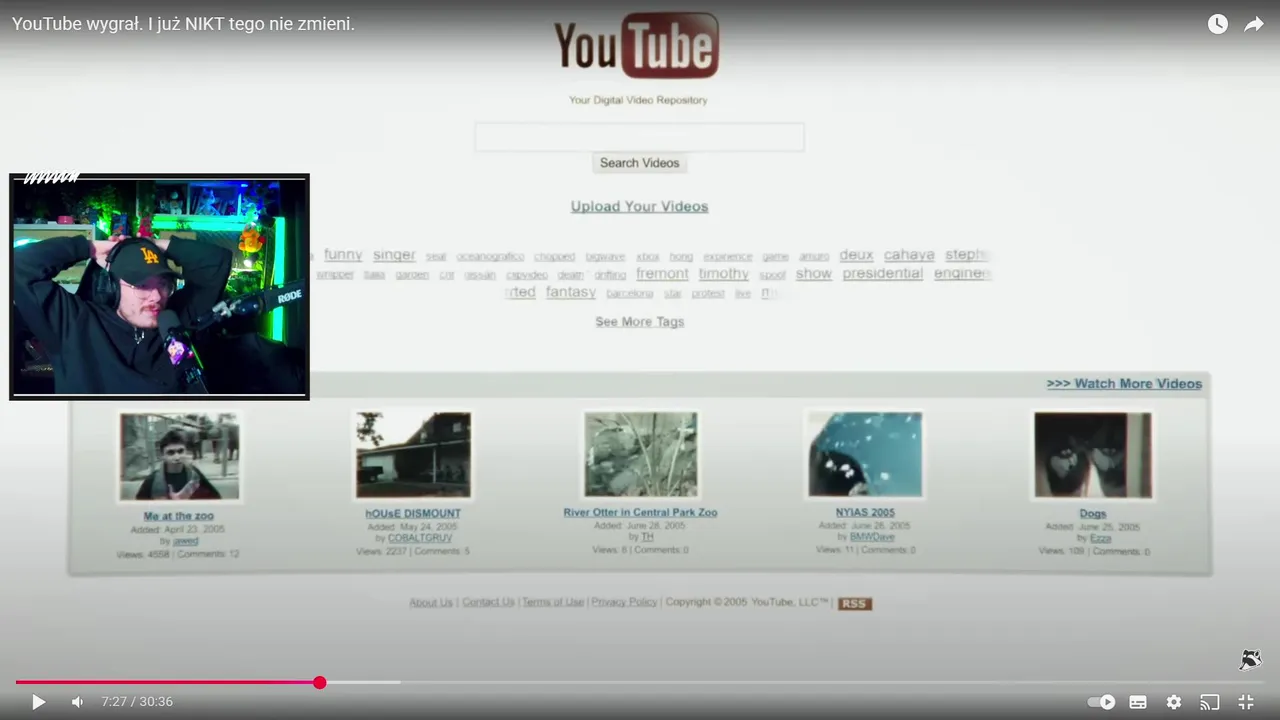Open River Otter in Central Park Zoo thumbnail

(x=641, y=455)
